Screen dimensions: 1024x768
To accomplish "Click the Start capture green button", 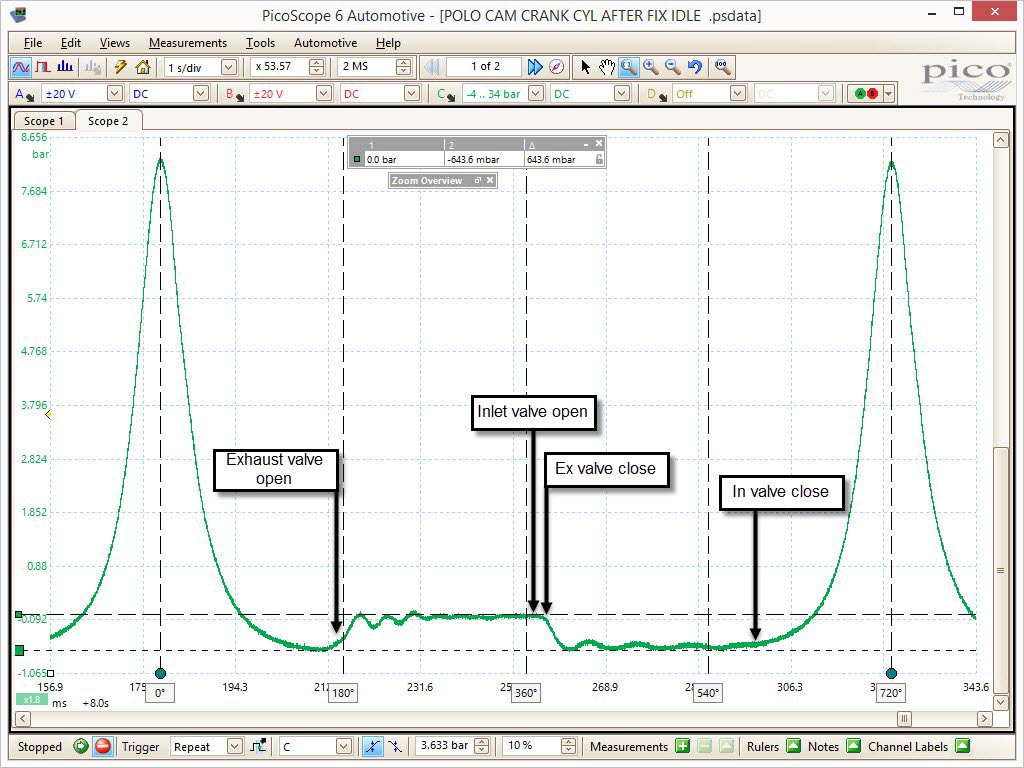I will pyautogui.click(x=81, y=746).
